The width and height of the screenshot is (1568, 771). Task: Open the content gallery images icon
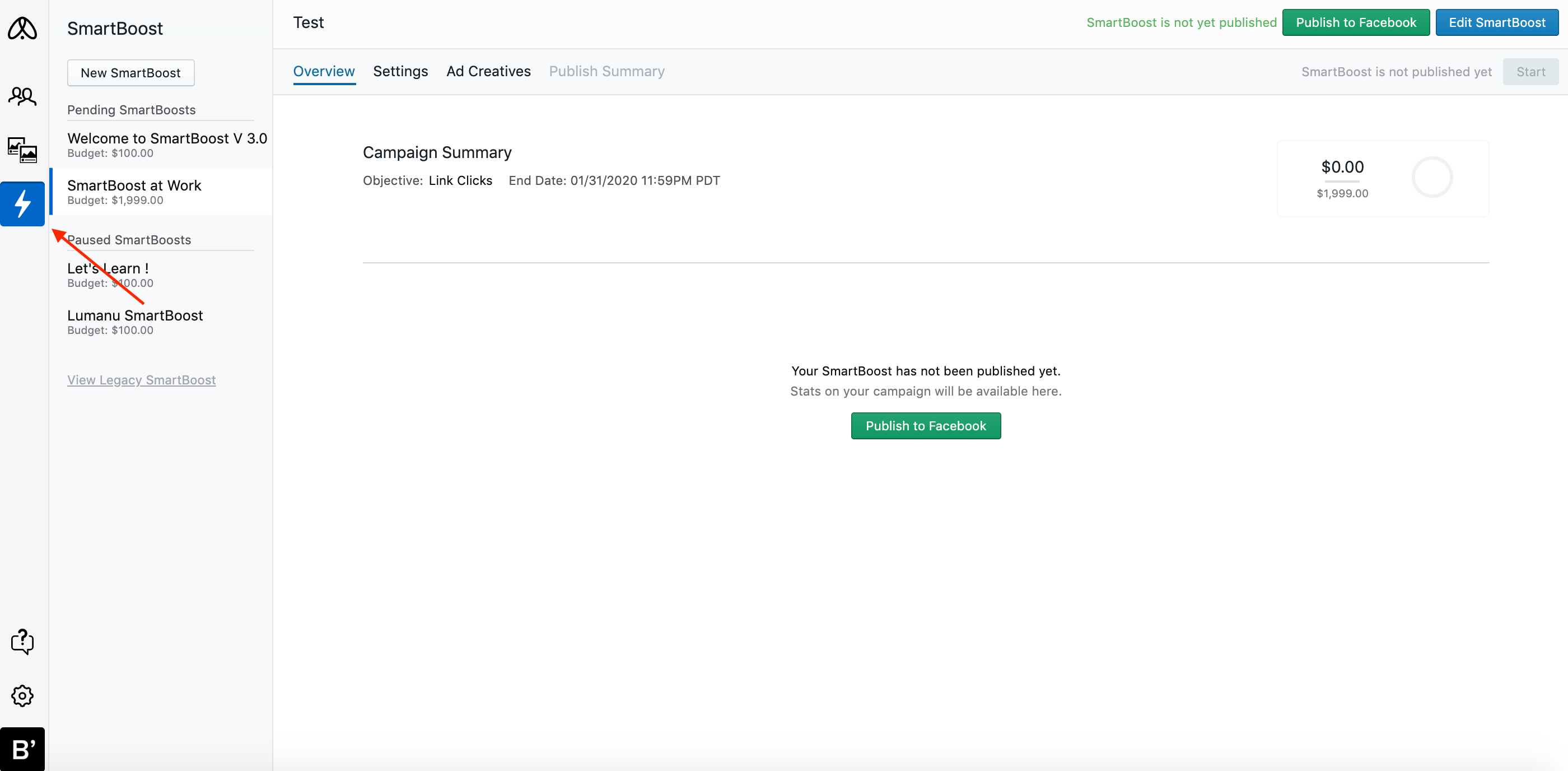[22, 149]
